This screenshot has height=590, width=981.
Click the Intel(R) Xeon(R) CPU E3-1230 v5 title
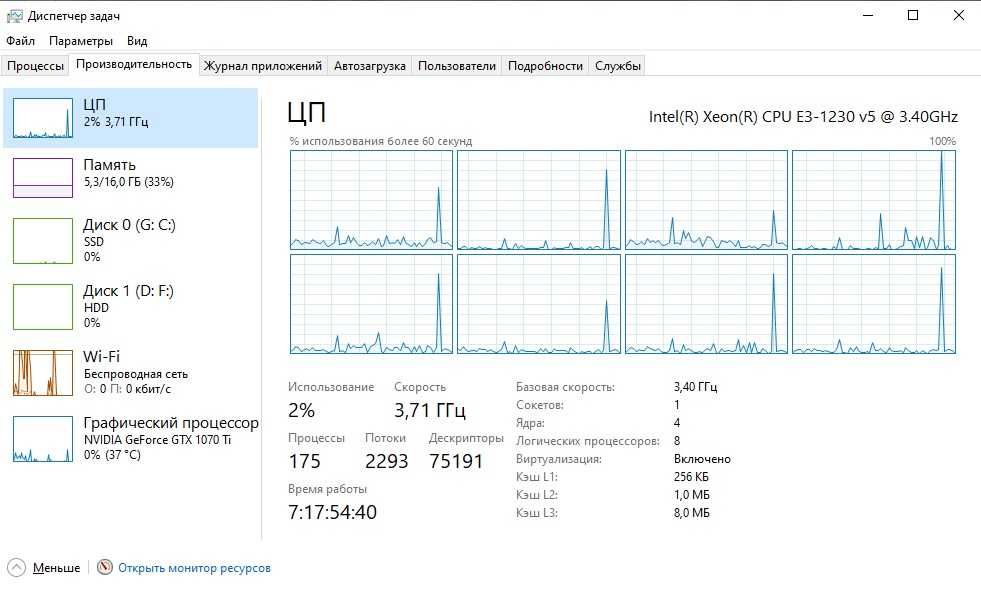coord(803,116)
